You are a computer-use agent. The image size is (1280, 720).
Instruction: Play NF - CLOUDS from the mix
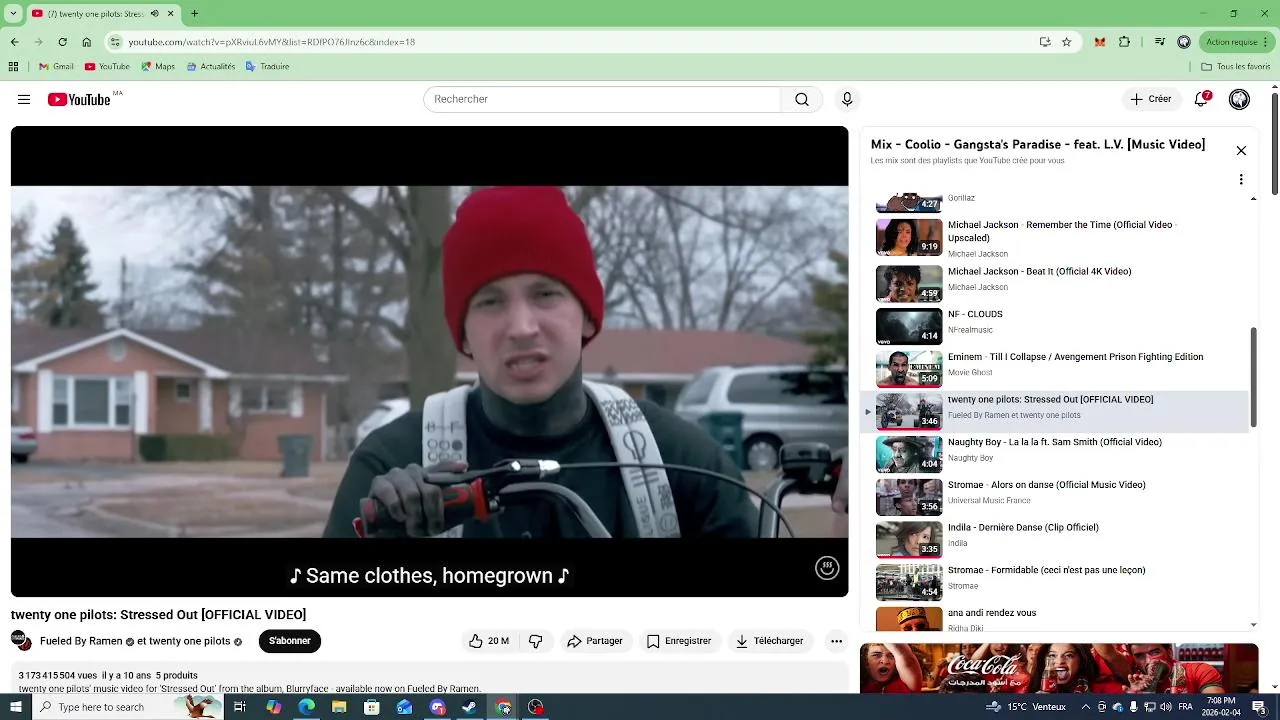pos(1055,326)
